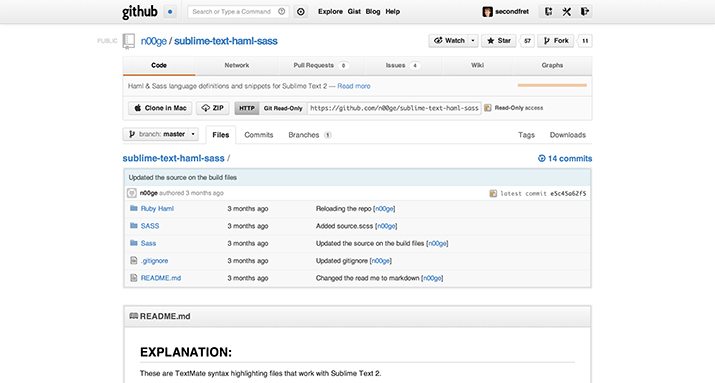Open the forks count 11

585,41
